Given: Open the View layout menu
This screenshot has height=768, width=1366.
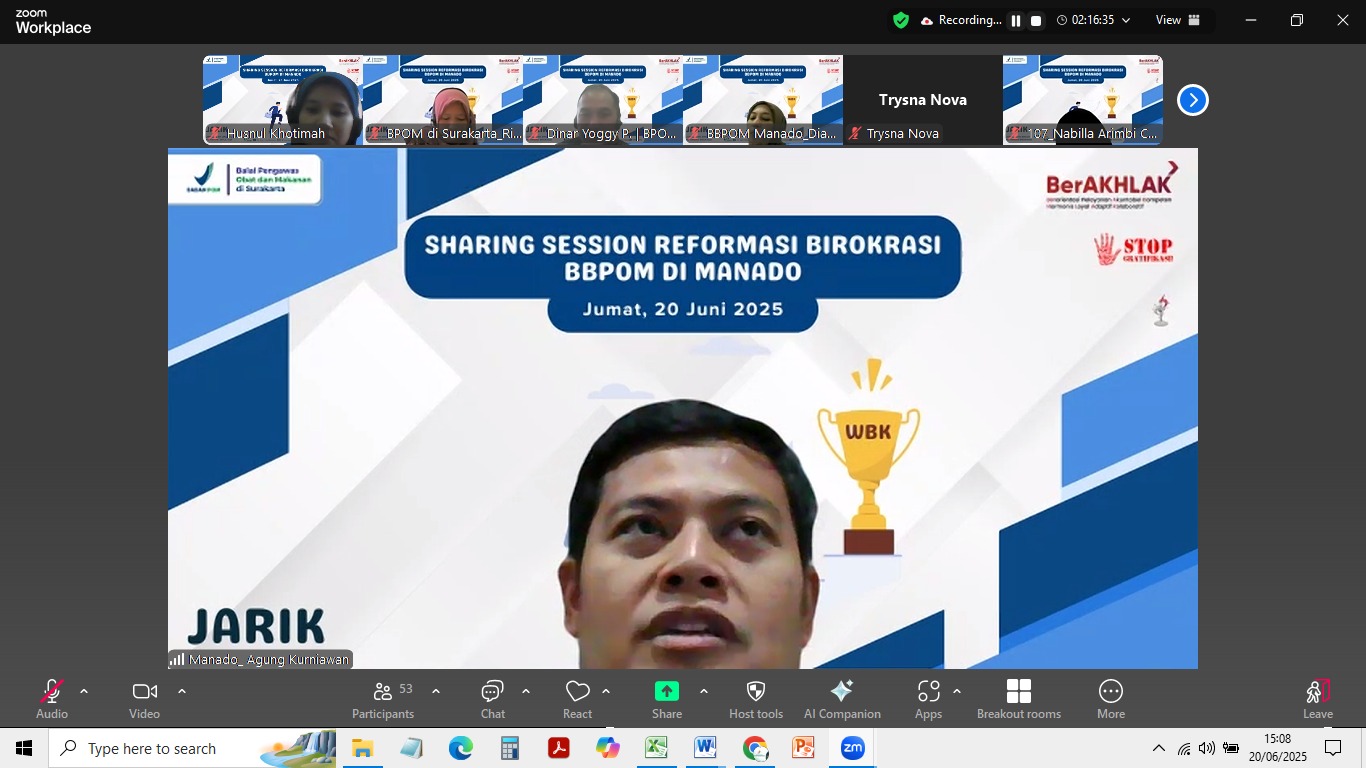Looking at the screenshot, I should [x=1176, y=20].
